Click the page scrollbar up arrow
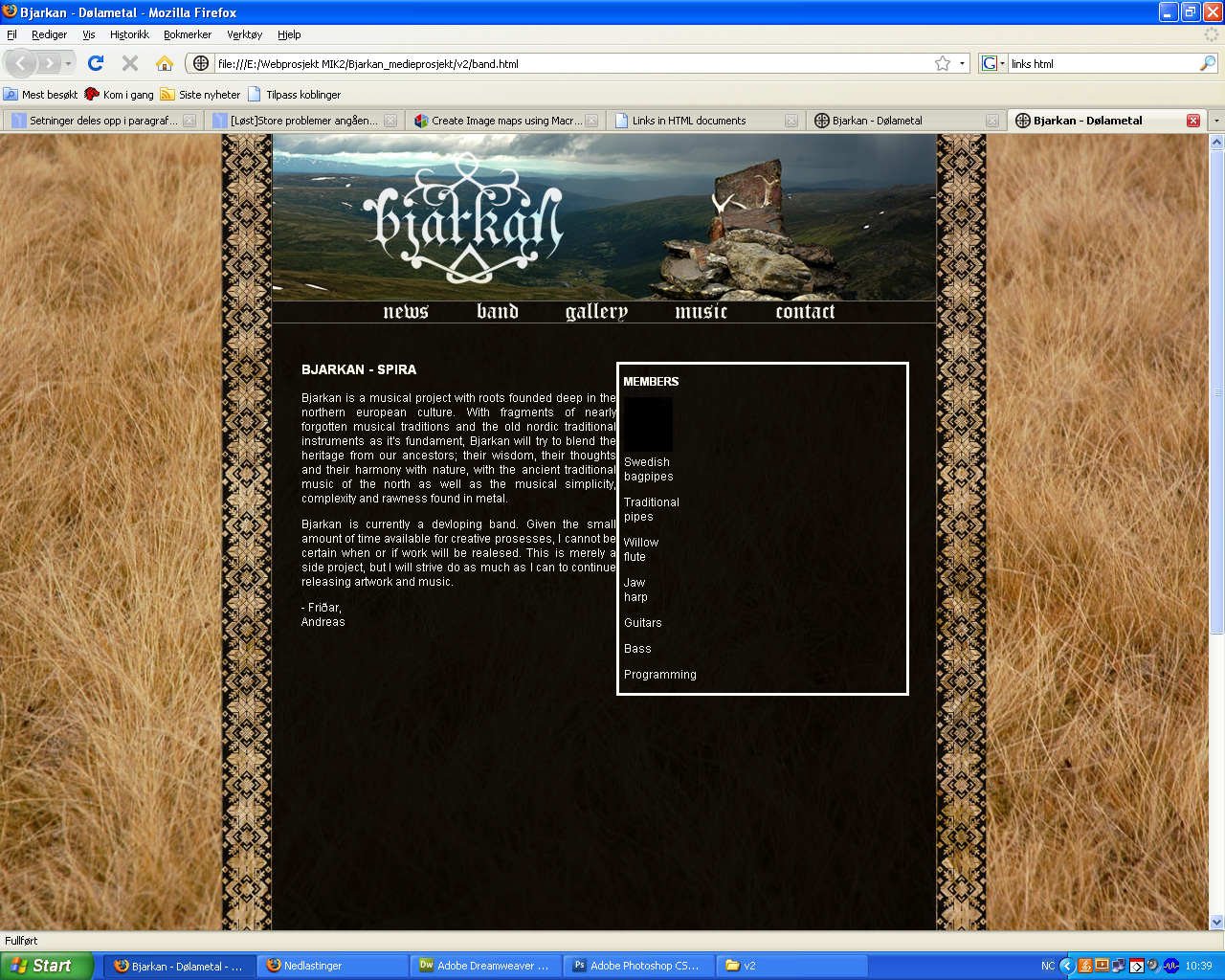Image resolution: width=1225 pixels, height=980 pixels. coord(1217,142)
